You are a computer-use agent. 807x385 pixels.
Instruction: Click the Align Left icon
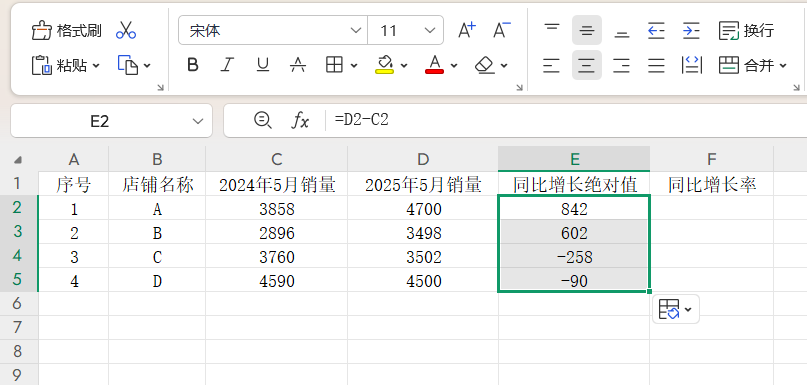(551, 65)
